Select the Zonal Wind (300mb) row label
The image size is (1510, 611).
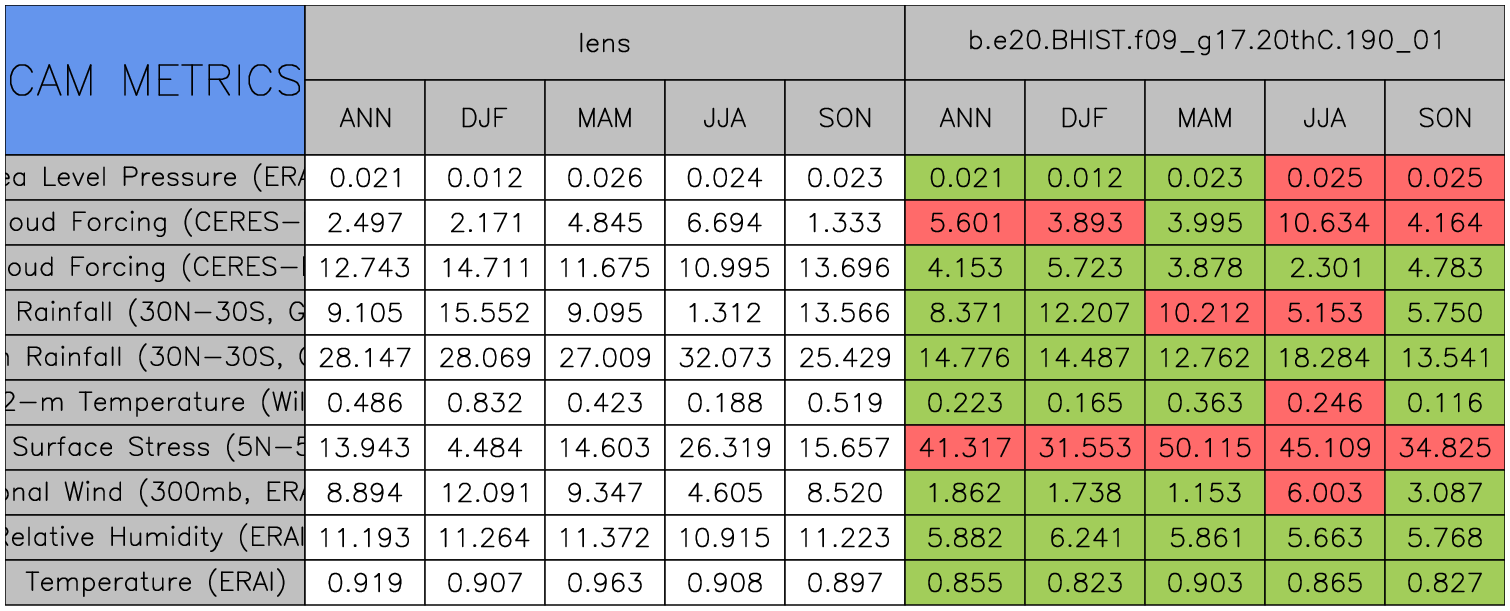click(155, 492)
